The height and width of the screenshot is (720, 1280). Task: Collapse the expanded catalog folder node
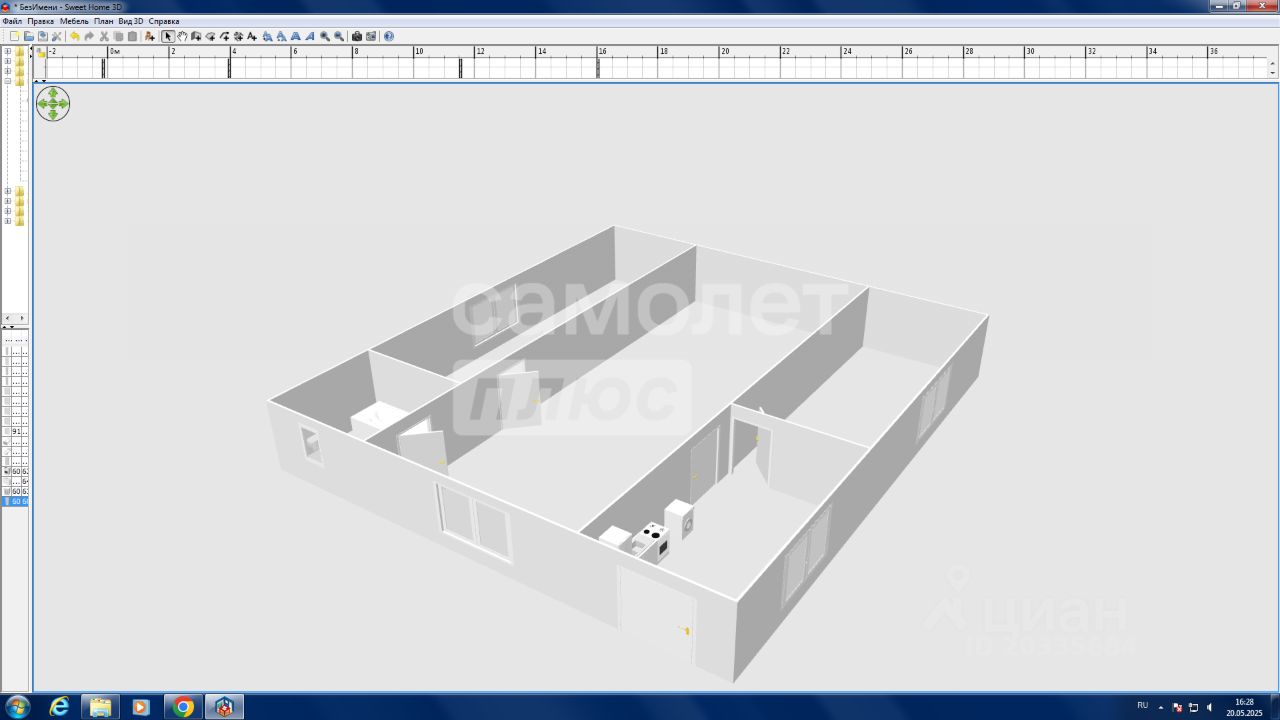tap(8, 81)
